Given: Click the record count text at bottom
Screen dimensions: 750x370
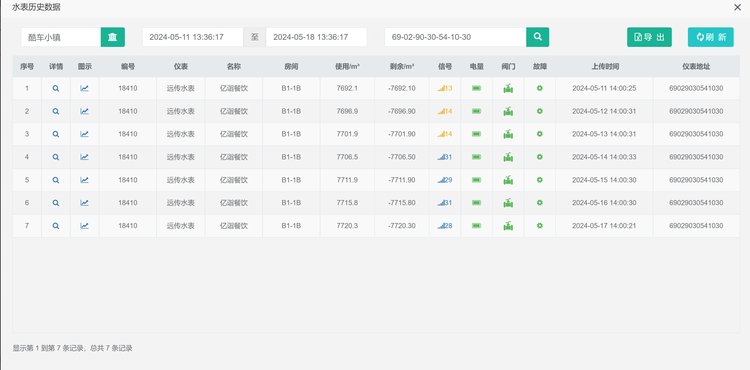Looking at the screenshot, I should click(72, 348).
